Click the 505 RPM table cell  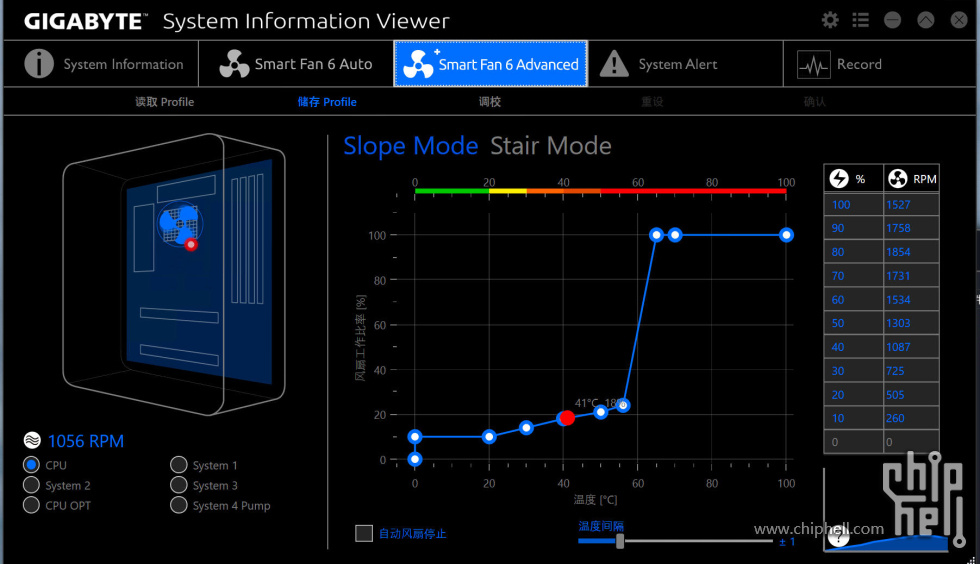pos(911,395)
